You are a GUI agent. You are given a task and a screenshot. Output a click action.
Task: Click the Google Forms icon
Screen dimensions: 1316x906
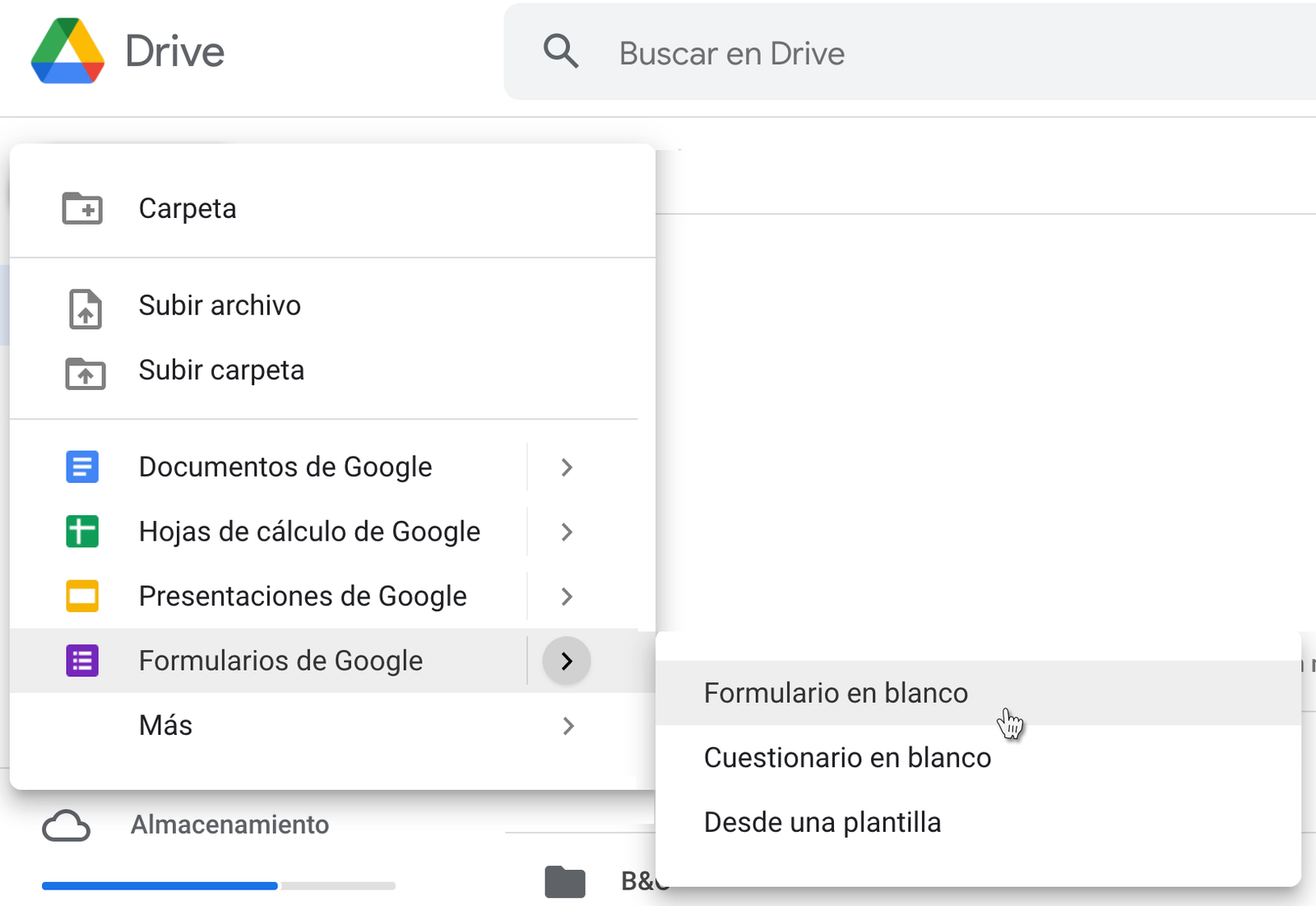click(x=81, y=660)
